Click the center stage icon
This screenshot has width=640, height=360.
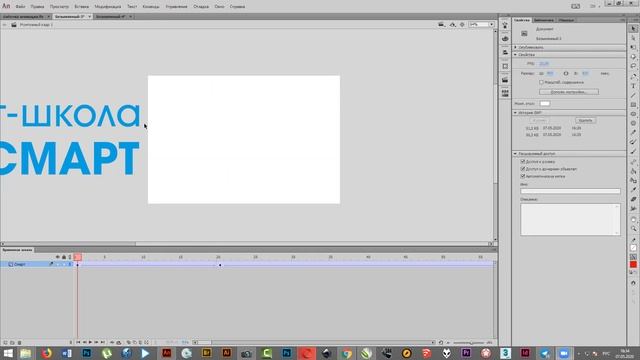[x=462, y=24]
